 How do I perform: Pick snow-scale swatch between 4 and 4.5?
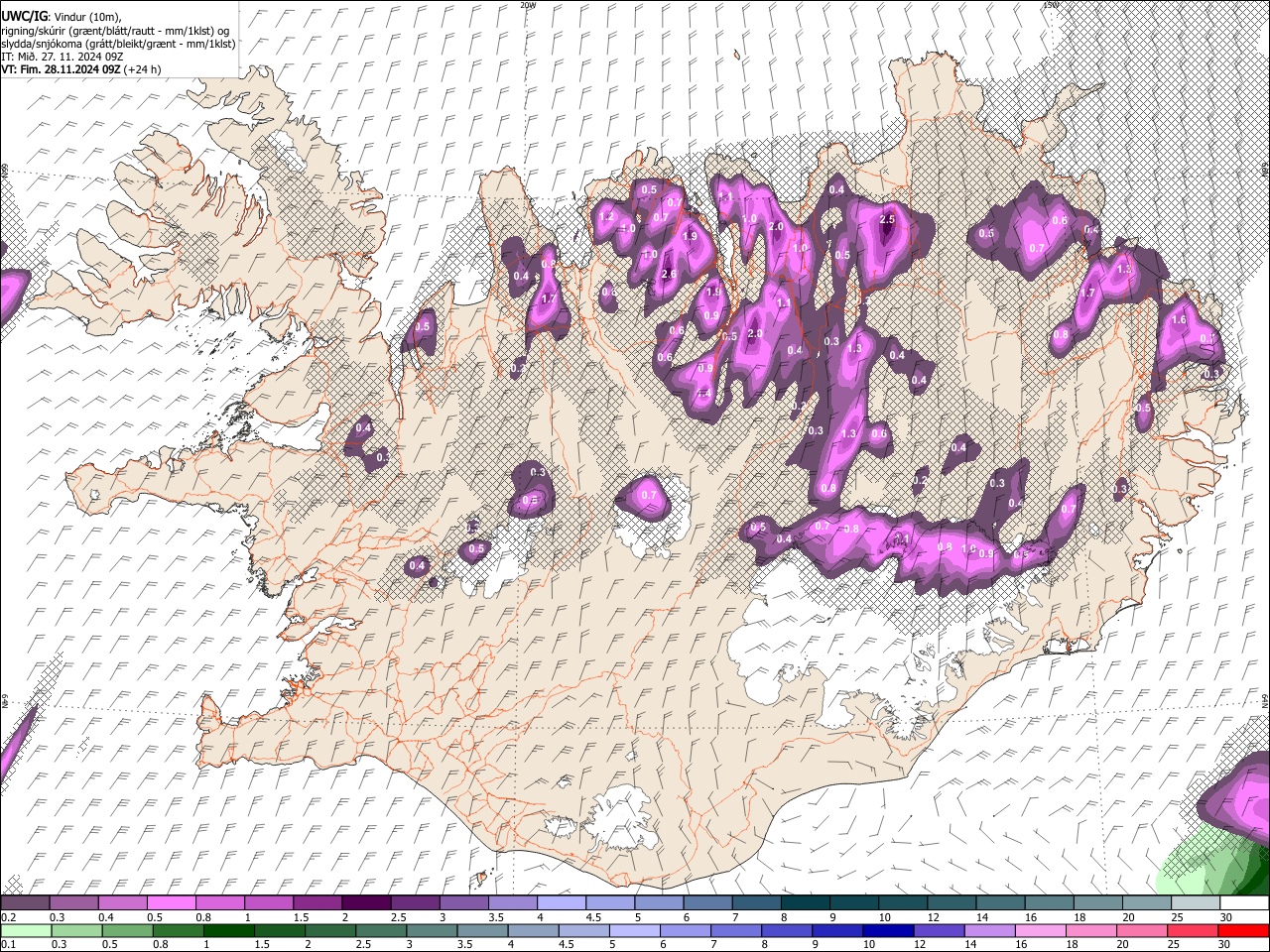coord(561,901)
